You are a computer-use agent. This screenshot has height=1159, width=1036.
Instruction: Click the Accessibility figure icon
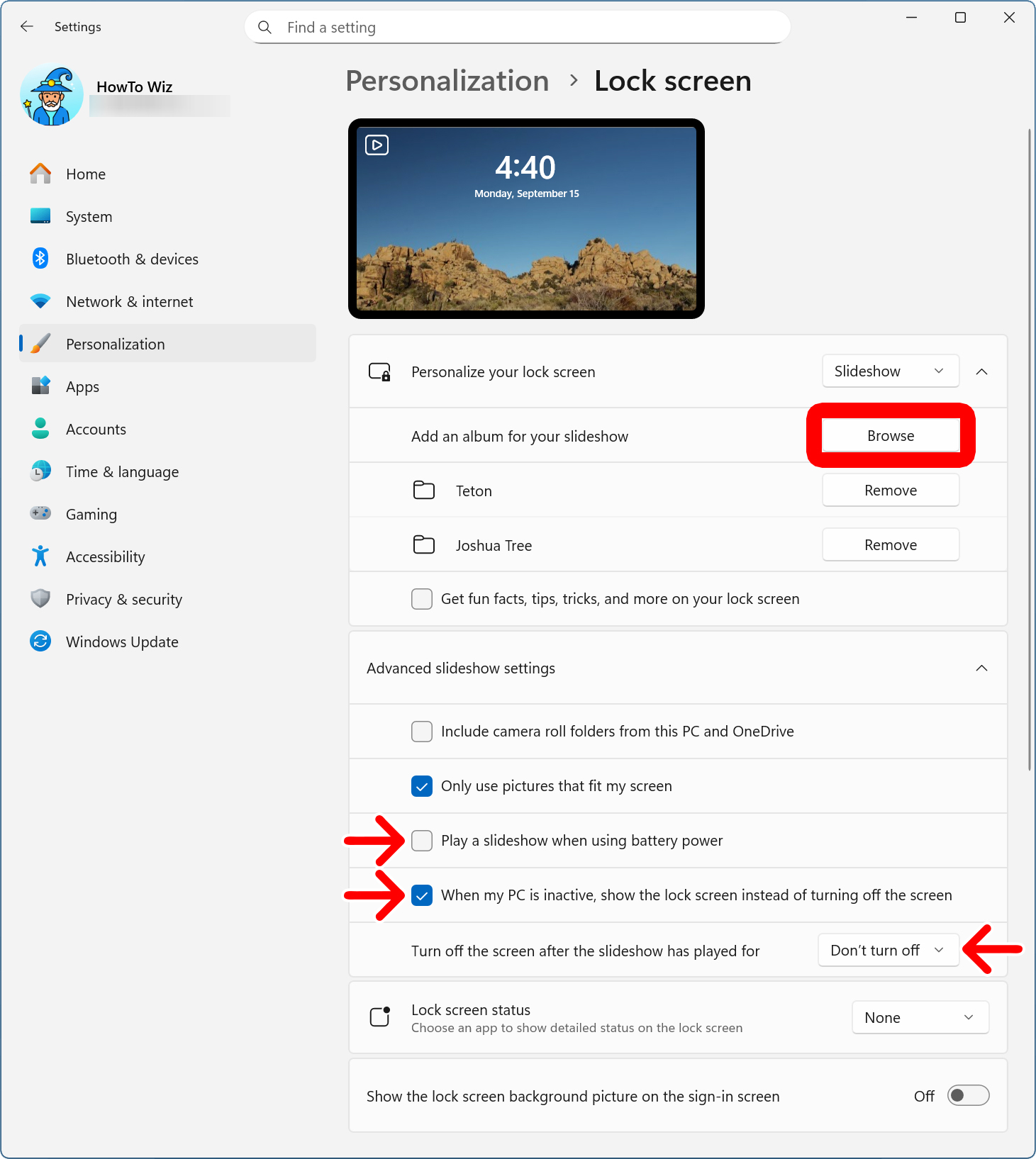[x=40, y=556]
